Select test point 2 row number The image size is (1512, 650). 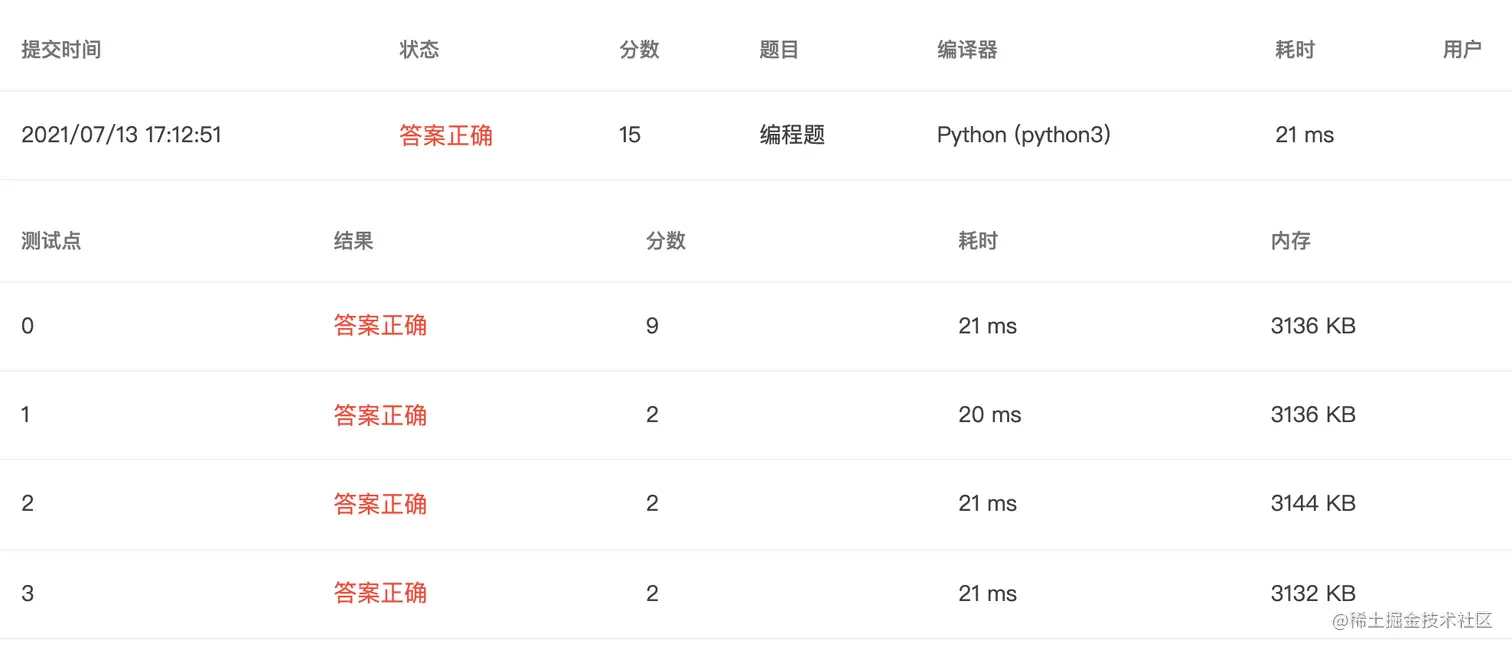[x=27, y=504]
